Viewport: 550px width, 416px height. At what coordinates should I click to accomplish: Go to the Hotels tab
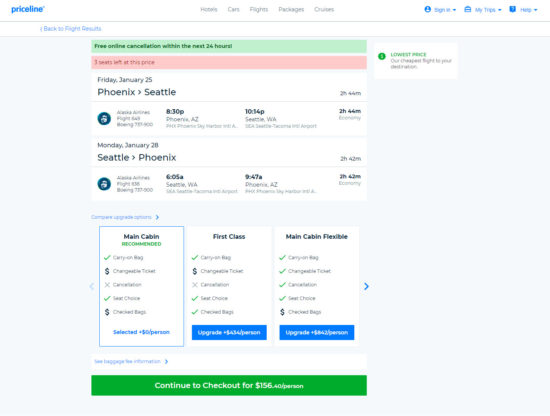click(209, 9)
